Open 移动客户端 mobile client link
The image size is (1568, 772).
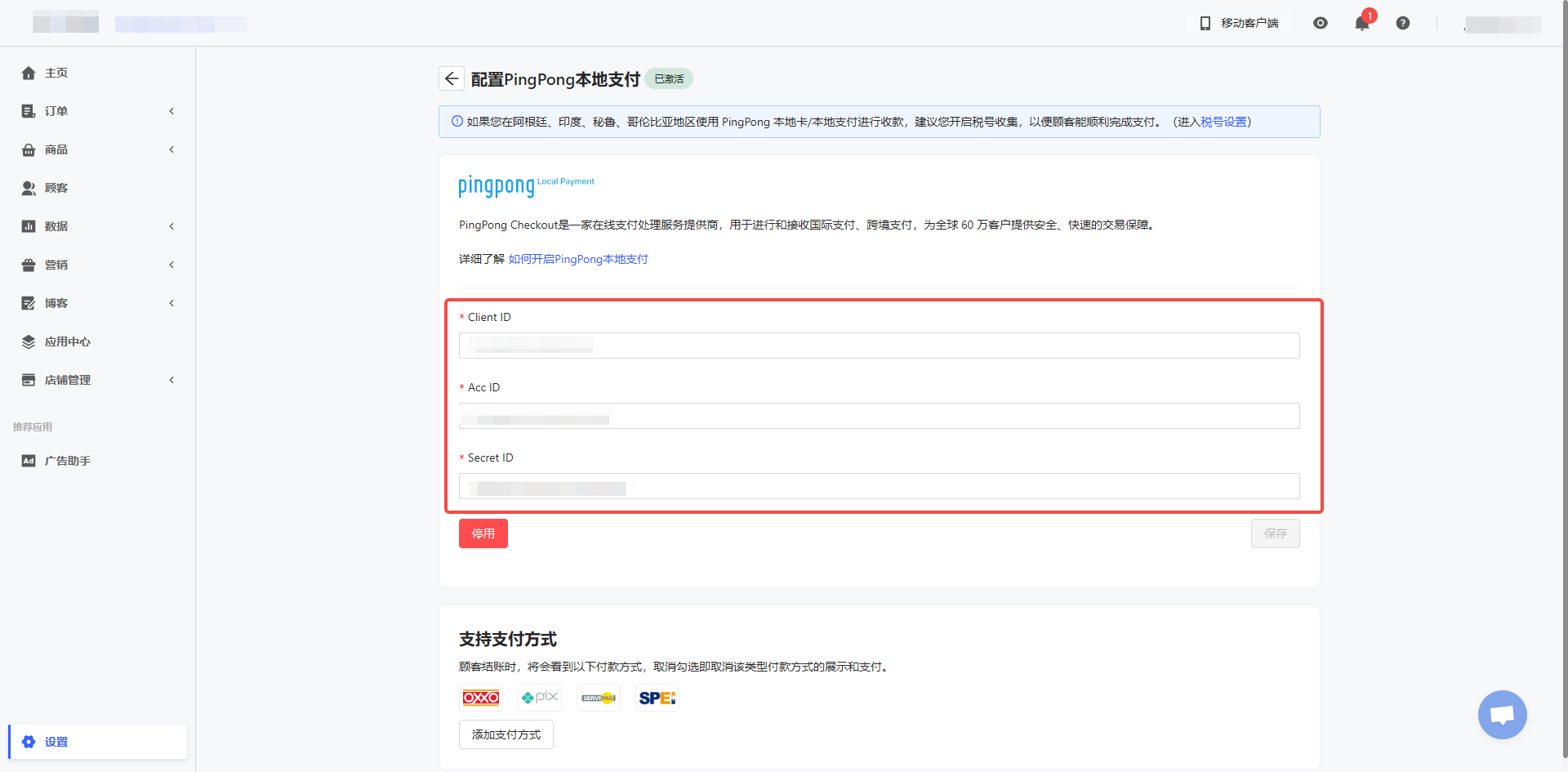1239,23
